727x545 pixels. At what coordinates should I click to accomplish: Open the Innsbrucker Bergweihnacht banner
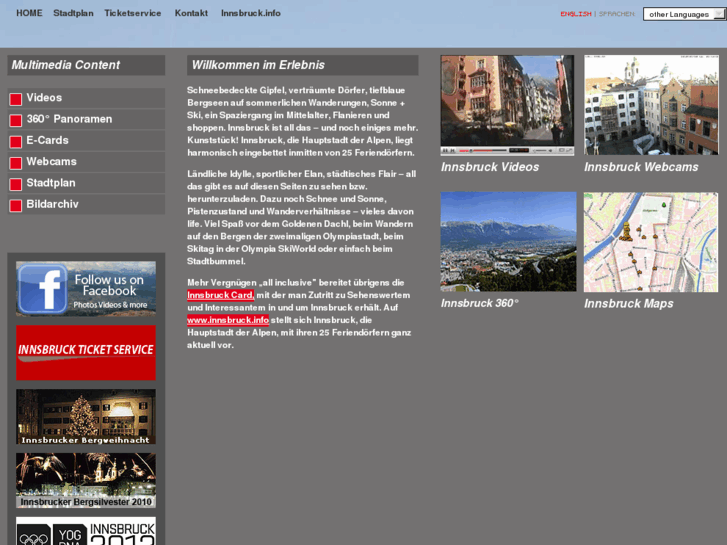pyautogui.click(x=86, y=417)
